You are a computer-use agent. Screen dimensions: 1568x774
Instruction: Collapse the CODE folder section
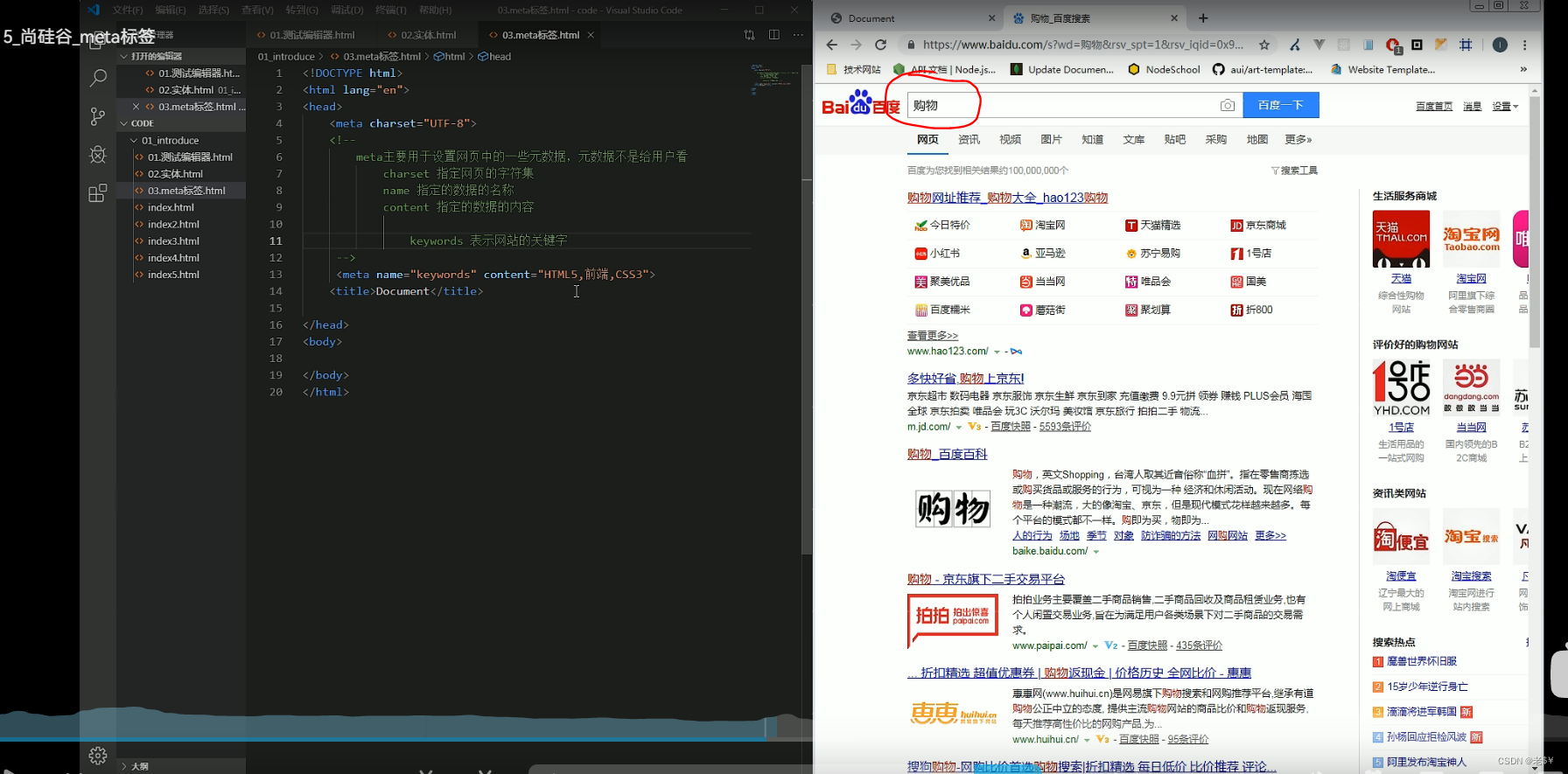[123, 123]
